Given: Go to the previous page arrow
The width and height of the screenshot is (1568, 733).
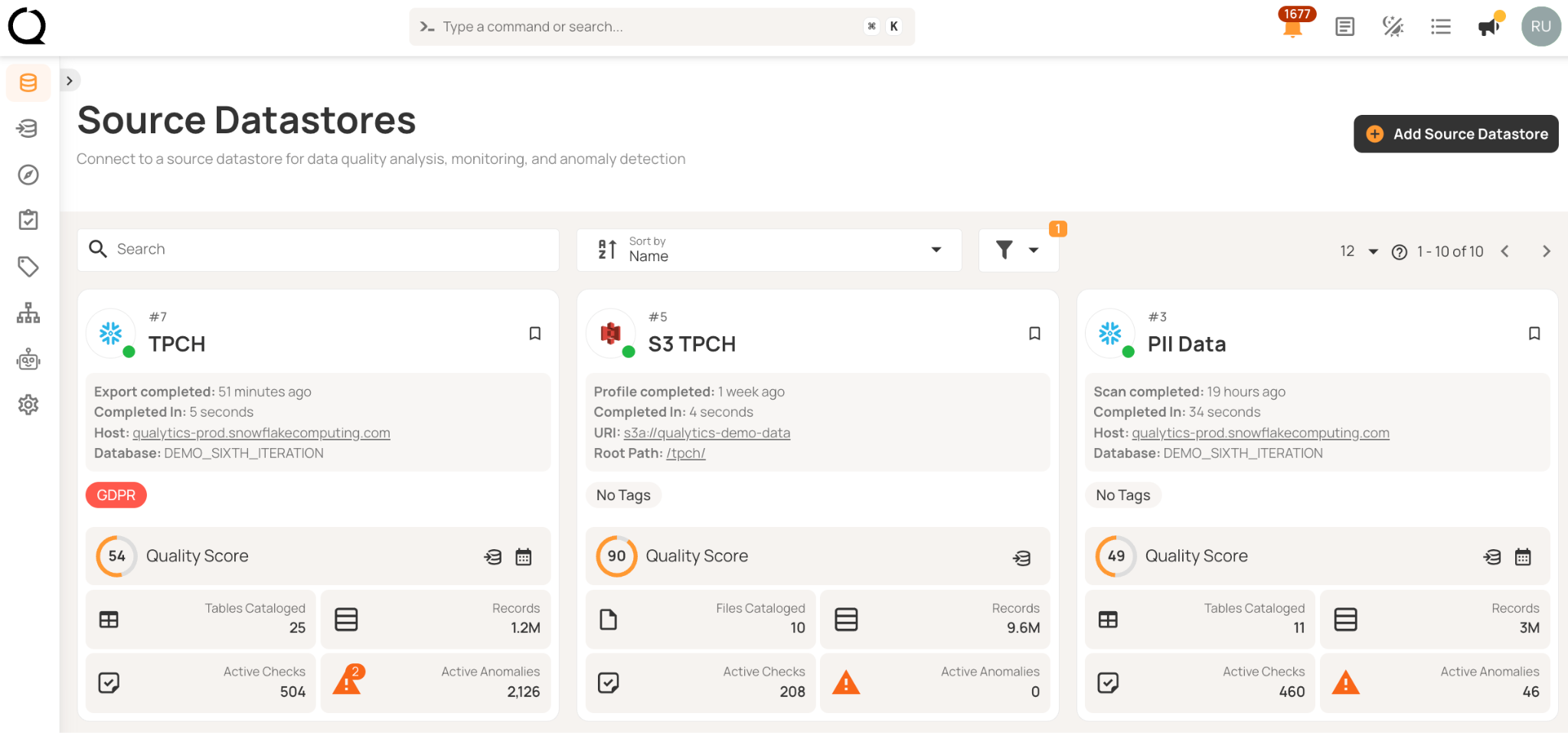Looking at the screenshot, I should (1505, 251).
